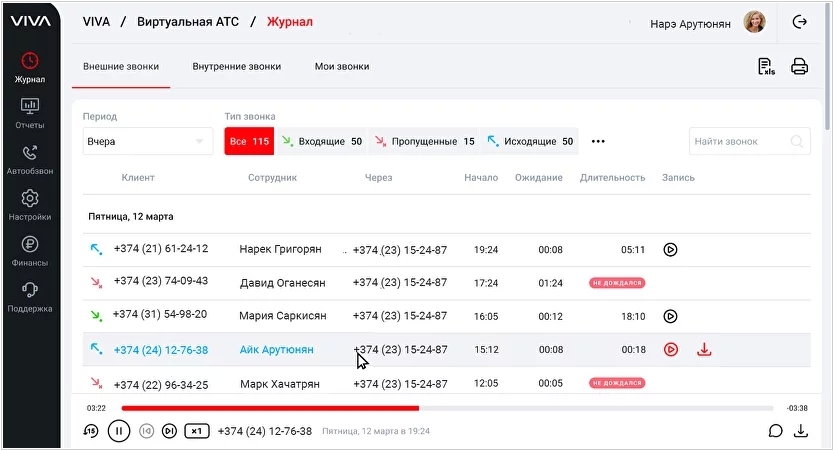Export journal to XLS file
Screen dimensions: 833x450
(x=766, y=67)
